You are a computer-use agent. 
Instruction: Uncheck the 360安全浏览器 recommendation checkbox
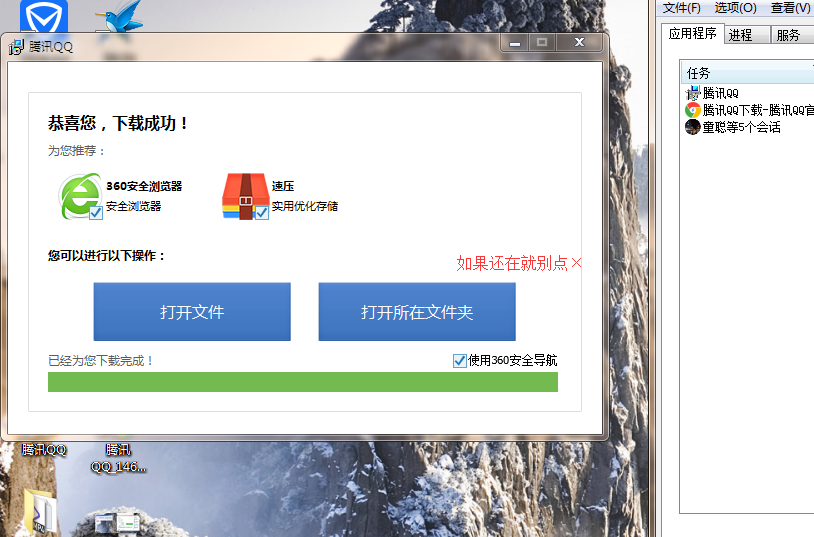point(96,213)
